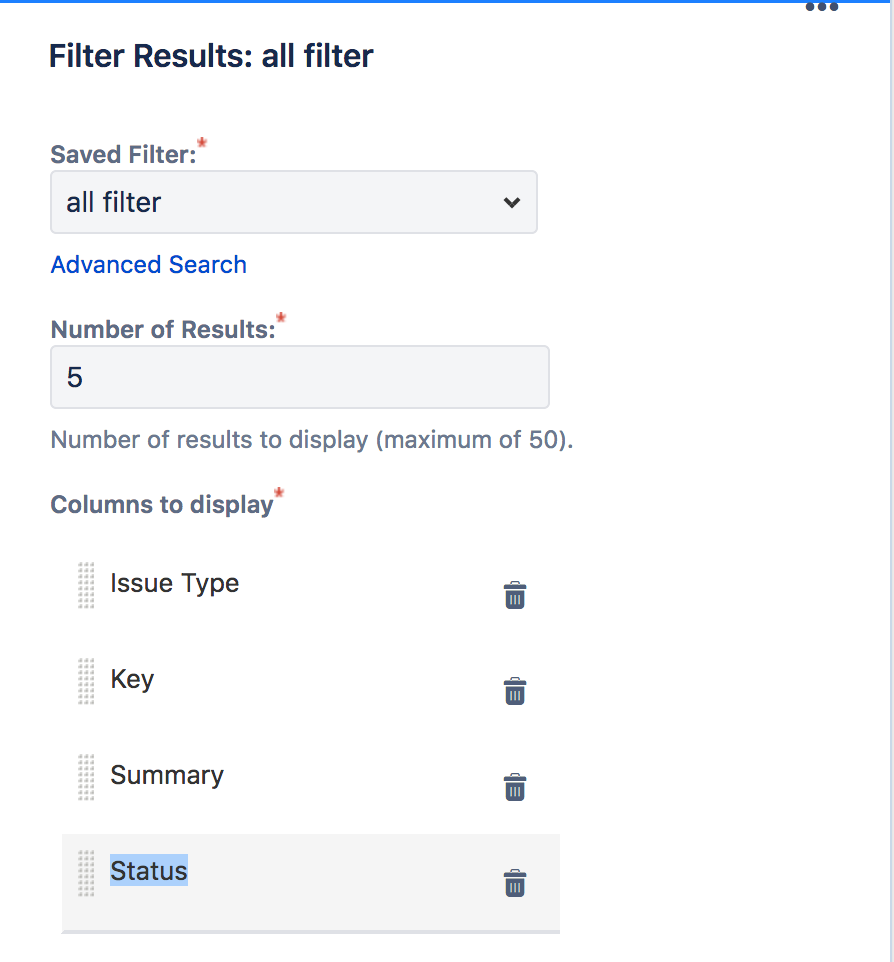
Task: Click the Key column label
Action: point(132,679)
